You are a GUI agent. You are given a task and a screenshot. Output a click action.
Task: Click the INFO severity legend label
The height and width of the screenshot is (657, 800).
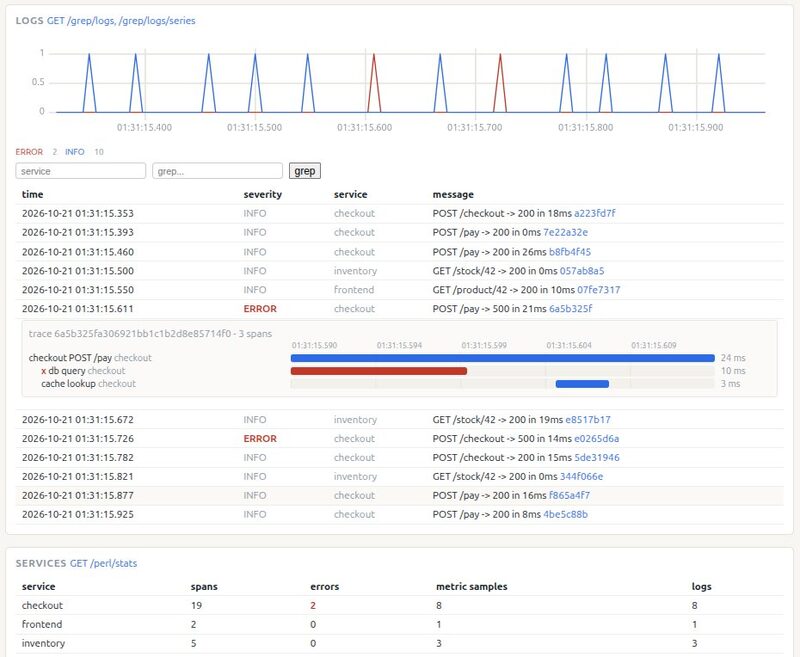(74, 152)
